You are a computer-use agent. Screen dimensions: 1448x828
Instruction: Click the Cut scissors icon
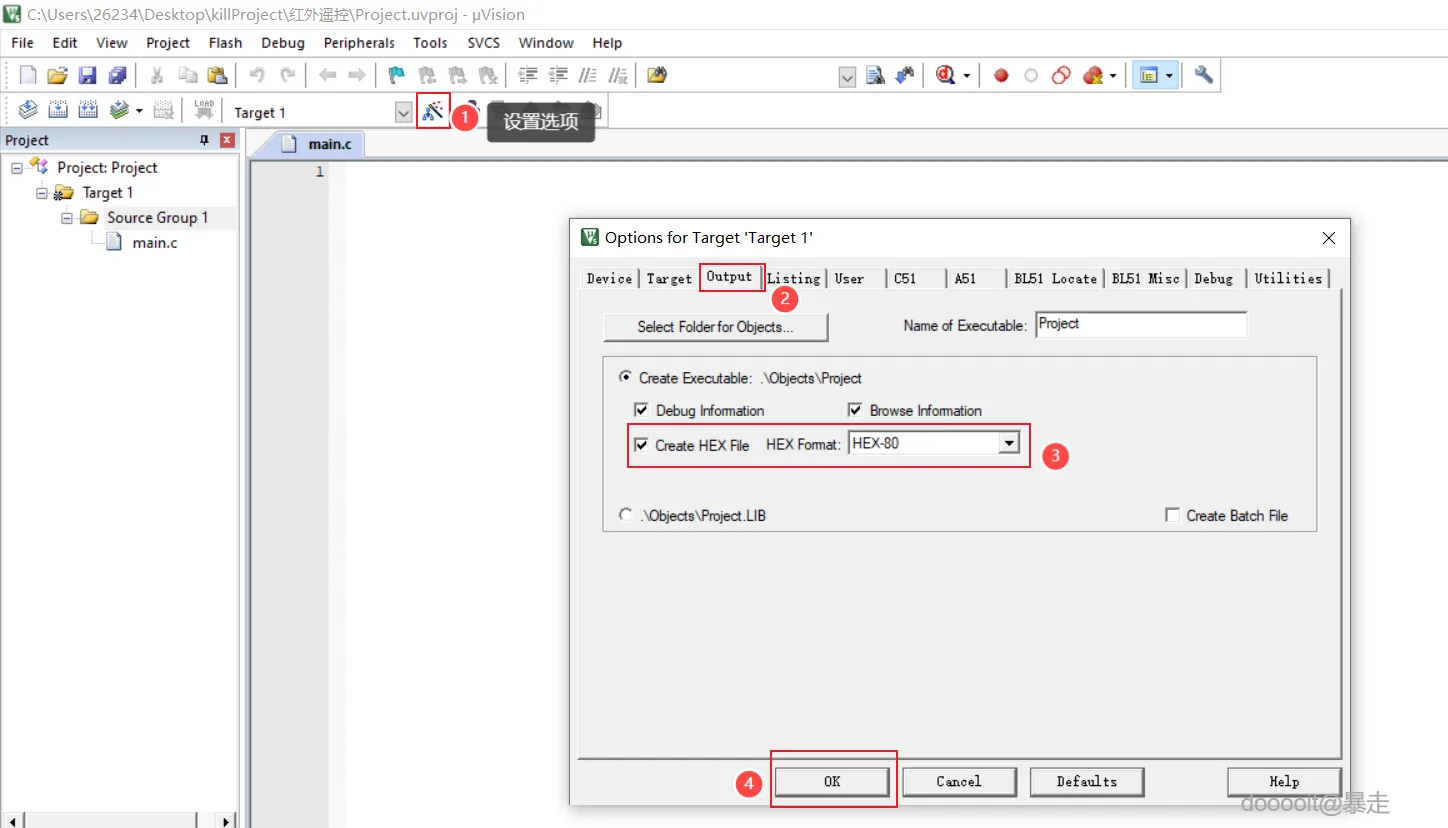(157, 75)
